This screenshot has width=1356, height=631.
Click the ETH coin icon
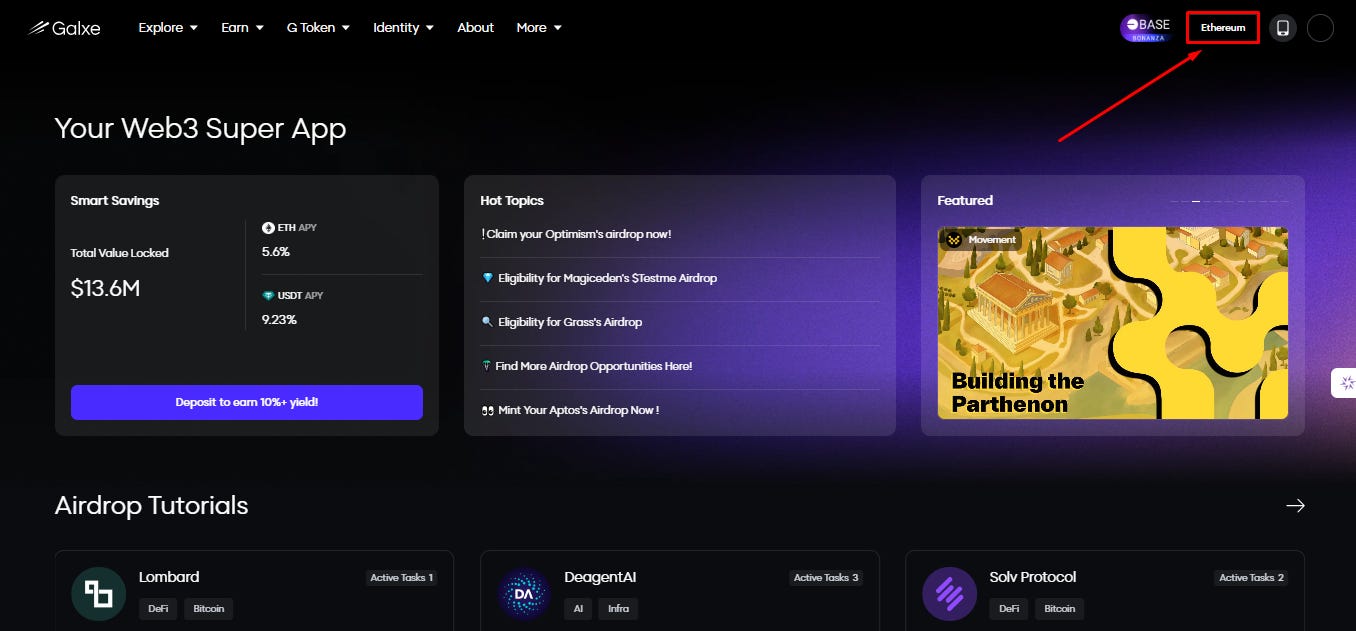pos(268,228)
